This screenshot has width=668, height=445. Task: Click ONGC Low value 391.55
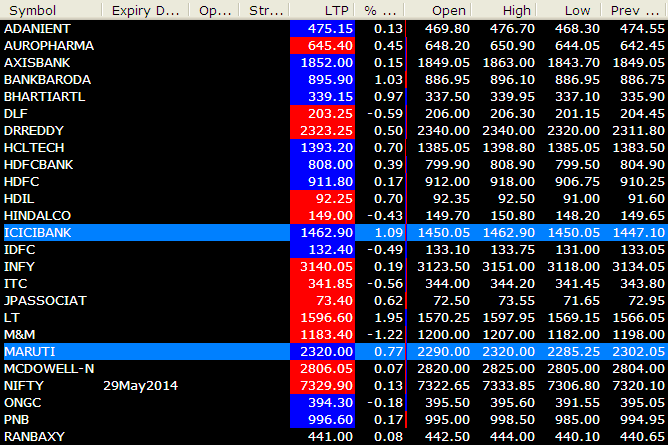click(577, 403)
